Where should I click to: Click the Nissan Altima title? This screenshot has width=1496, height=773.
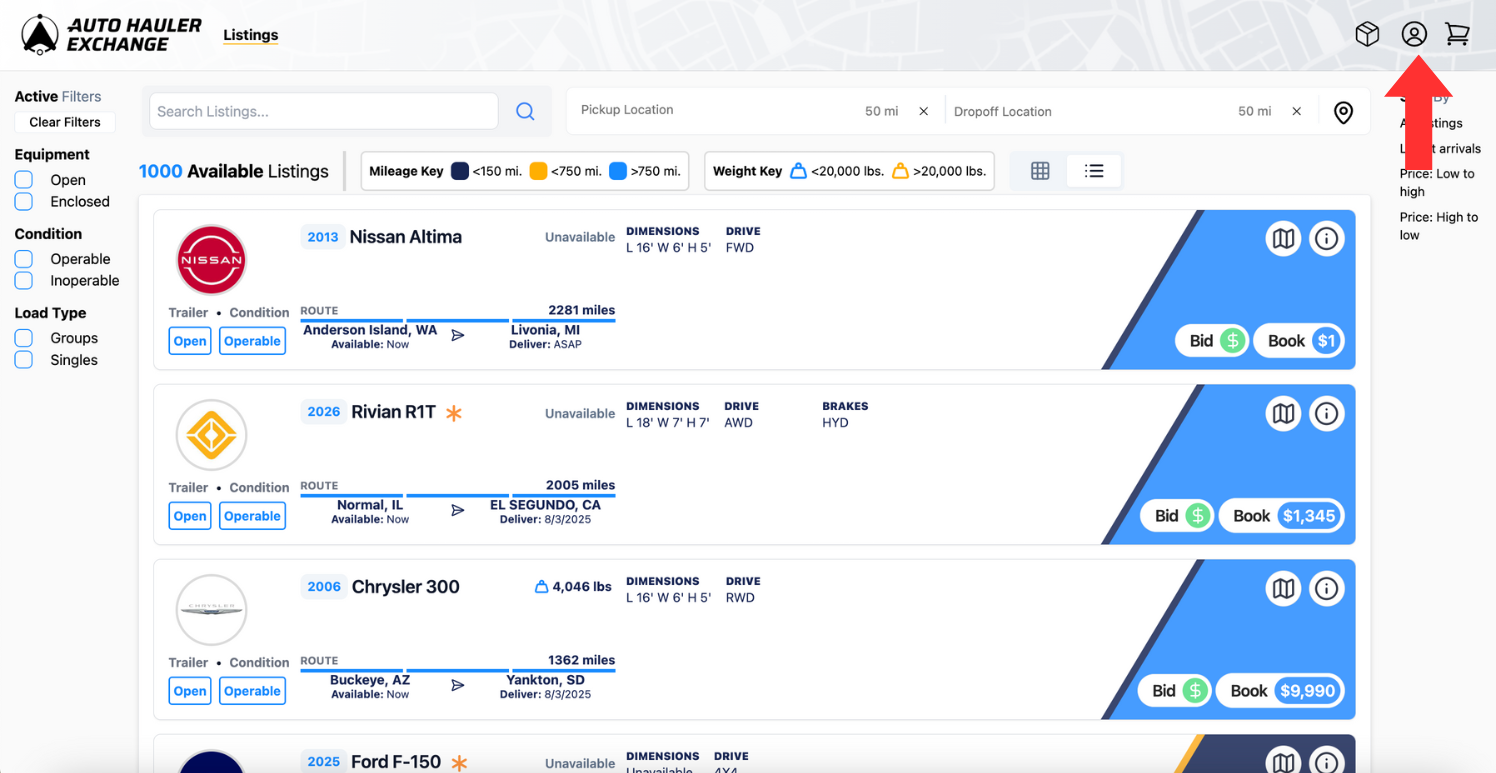405,237
